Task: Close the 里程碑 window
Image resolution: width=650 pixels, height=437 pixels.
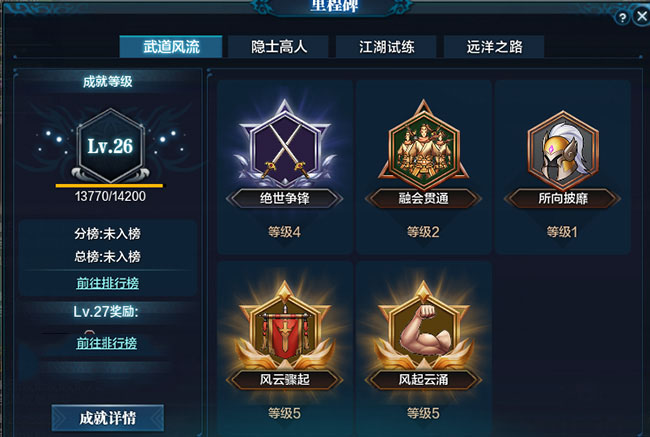Action: coord(642,17)
